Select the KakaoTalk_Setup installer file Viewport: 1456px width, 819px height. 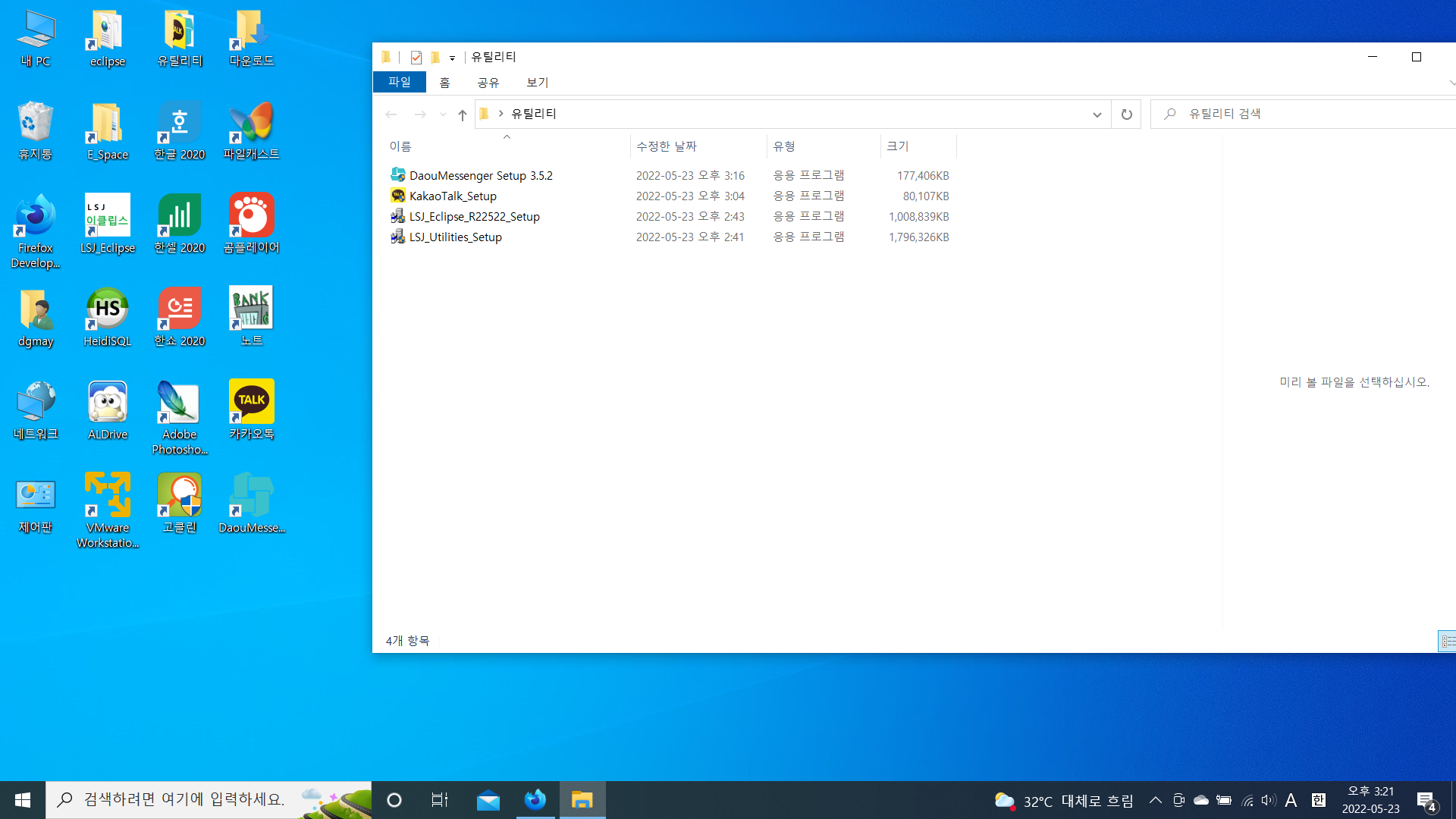(x=453, y=196)
